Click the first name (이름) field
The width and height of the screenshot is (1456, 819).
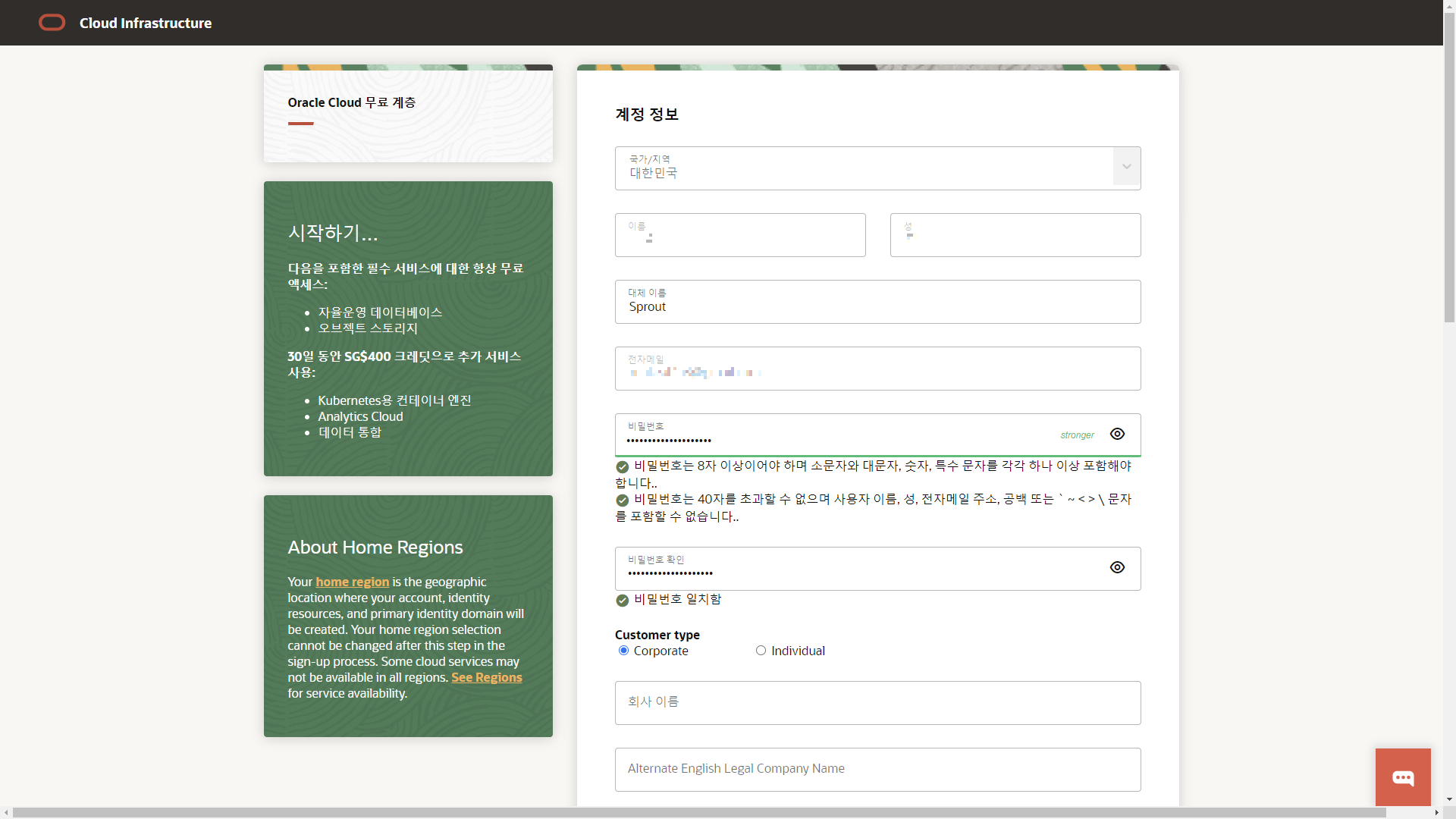739,235
